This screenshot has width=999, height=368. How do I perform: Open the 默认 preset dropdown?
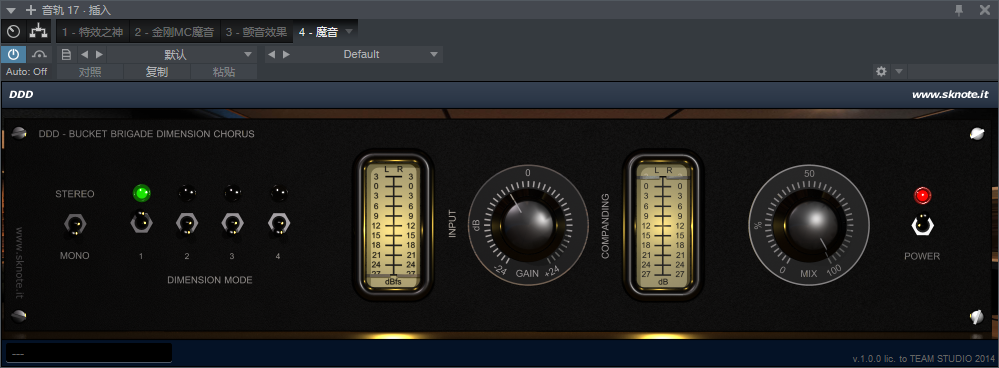tap(180, 54)
